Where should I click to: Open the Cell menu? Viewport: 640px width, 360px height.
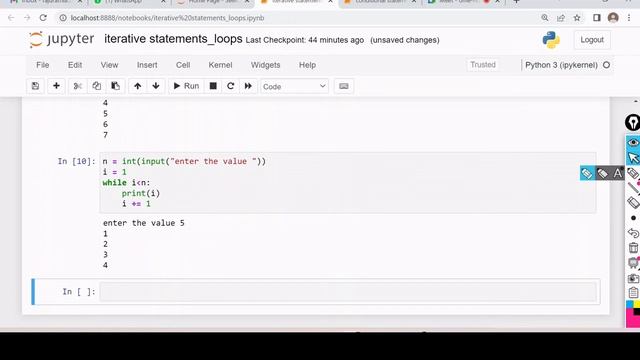pos(183,65)
